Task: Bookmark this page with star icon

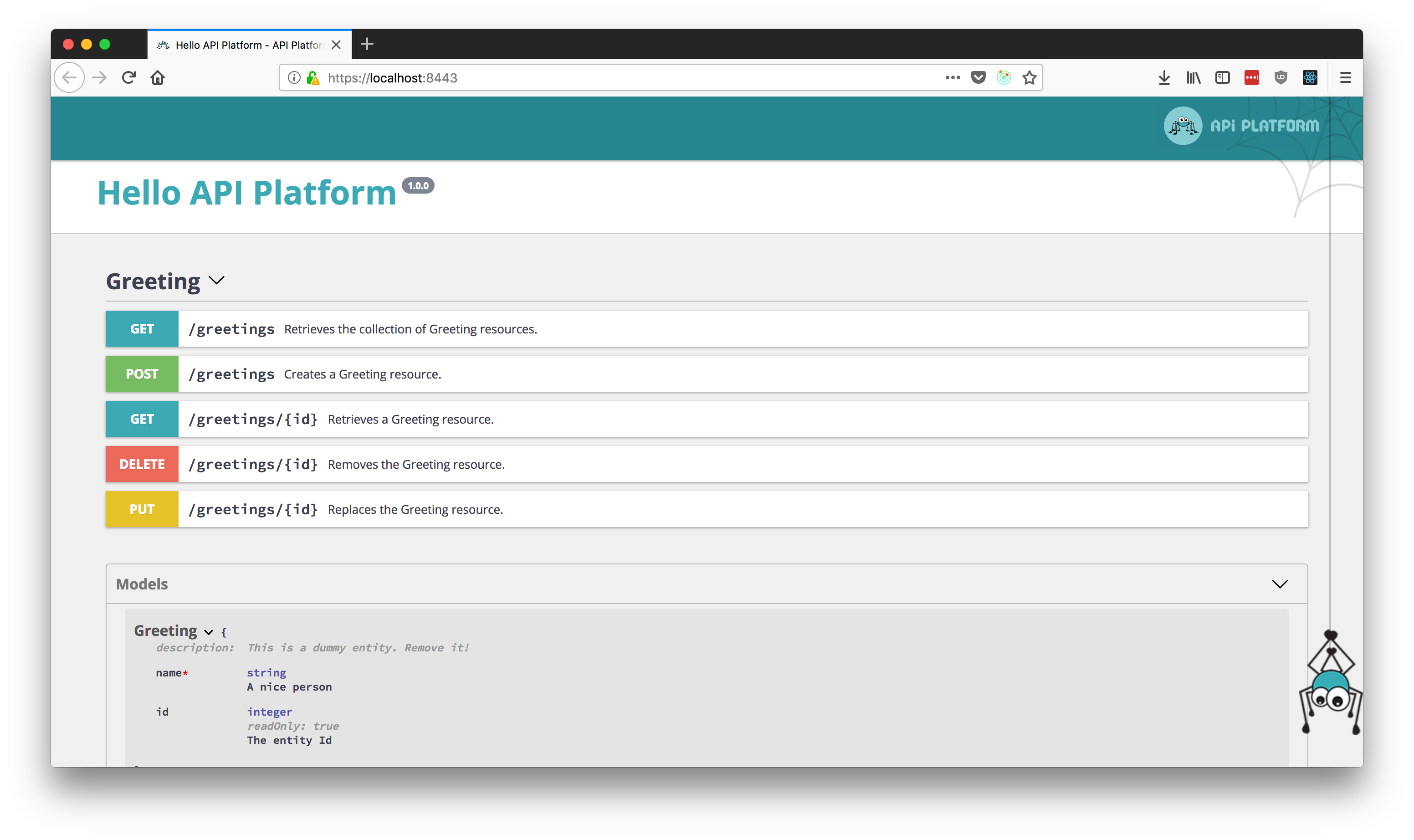Action: pyautogui.click(x=1029, y=77)
